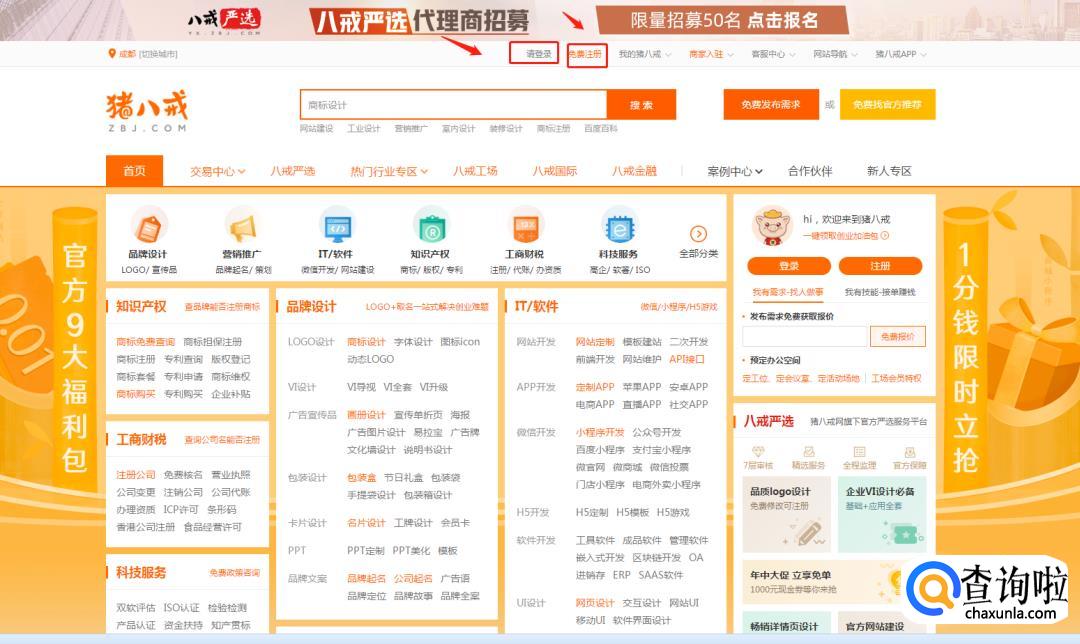Click the 免费报价 button

[x=897, y=337]
